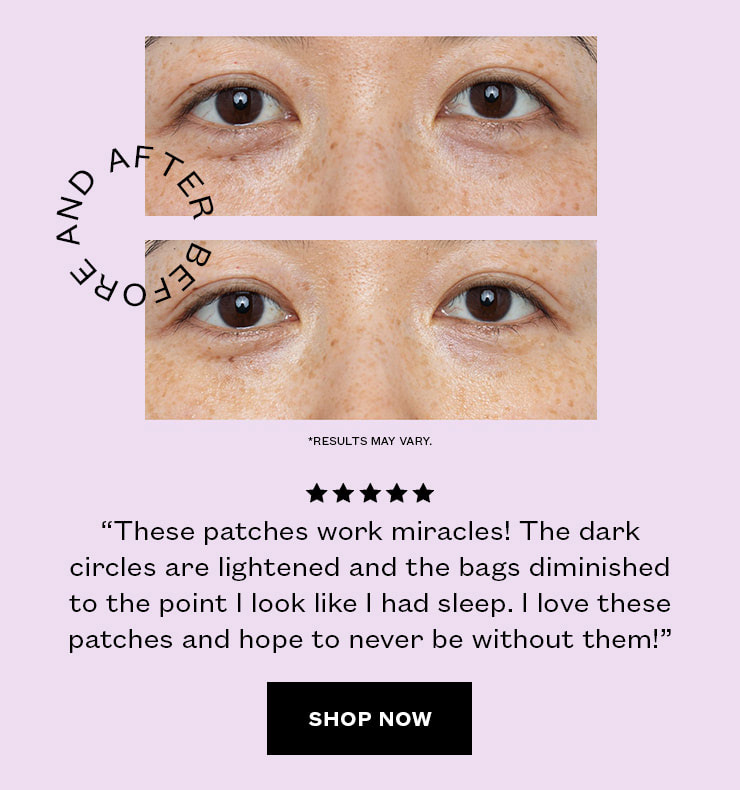The width and height of the screenshot is (740, 790).
Task: Select the third rating star
Action: click(370, 493)
